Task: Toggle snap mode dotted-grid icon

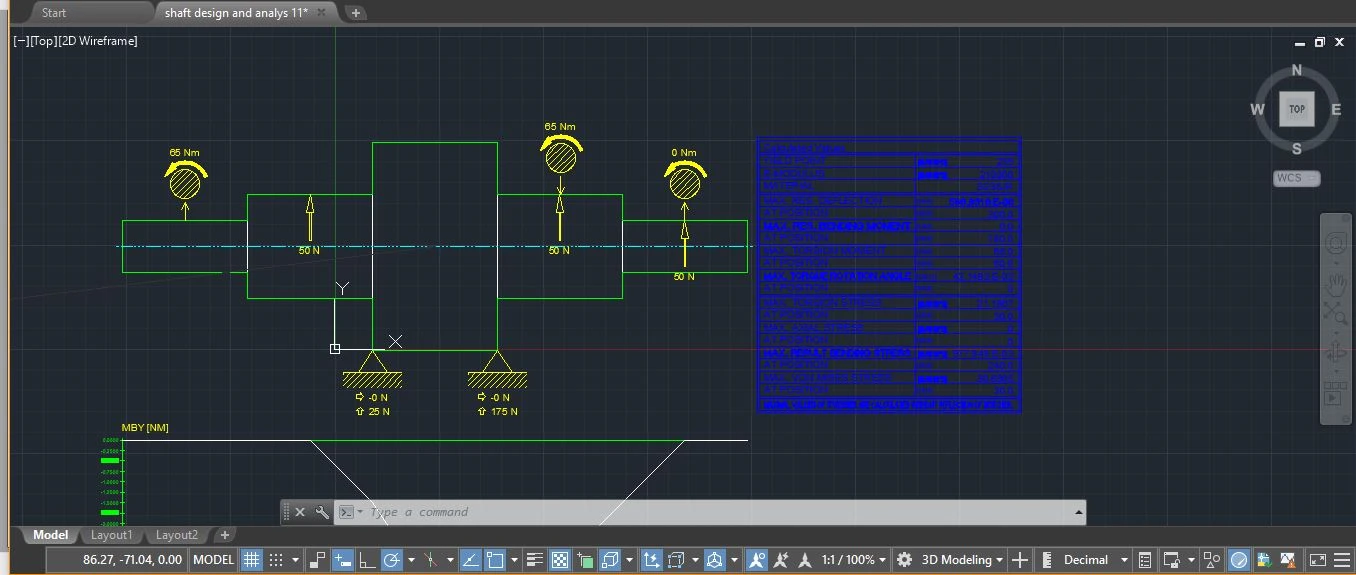Action: click(276, 560)
